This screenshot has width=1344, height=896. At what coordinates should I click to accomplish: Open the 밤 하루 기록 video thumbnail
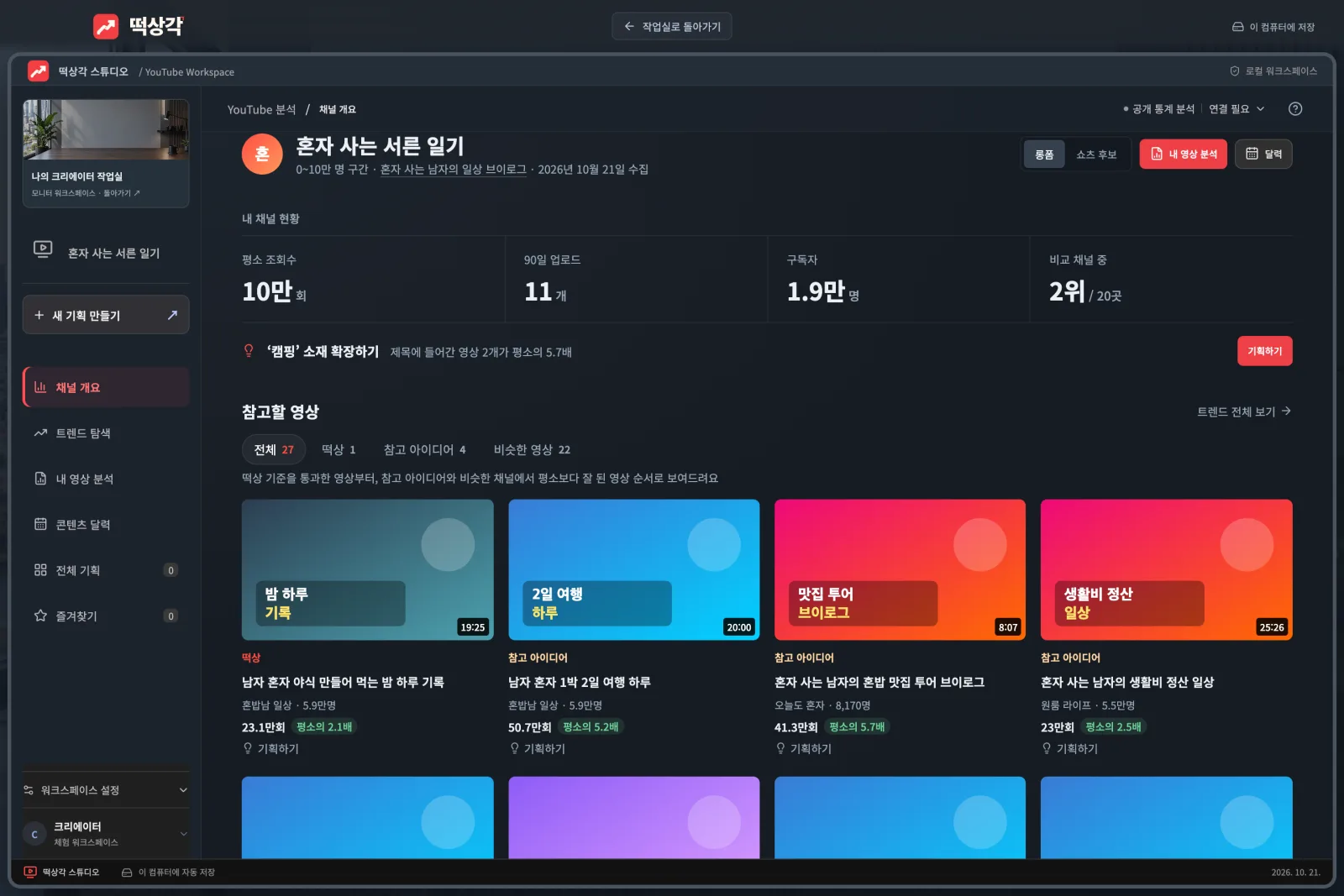pyautogui.click(x=368, y=569)
